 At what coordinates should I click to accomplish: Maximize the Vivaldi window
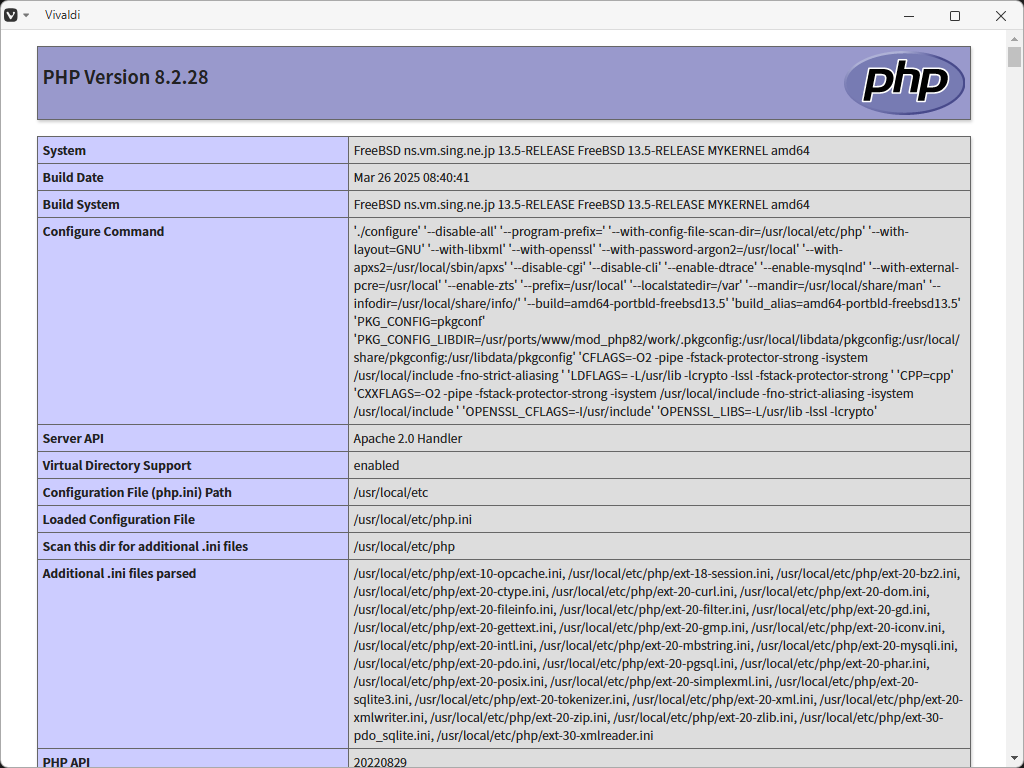coord(955,16)
